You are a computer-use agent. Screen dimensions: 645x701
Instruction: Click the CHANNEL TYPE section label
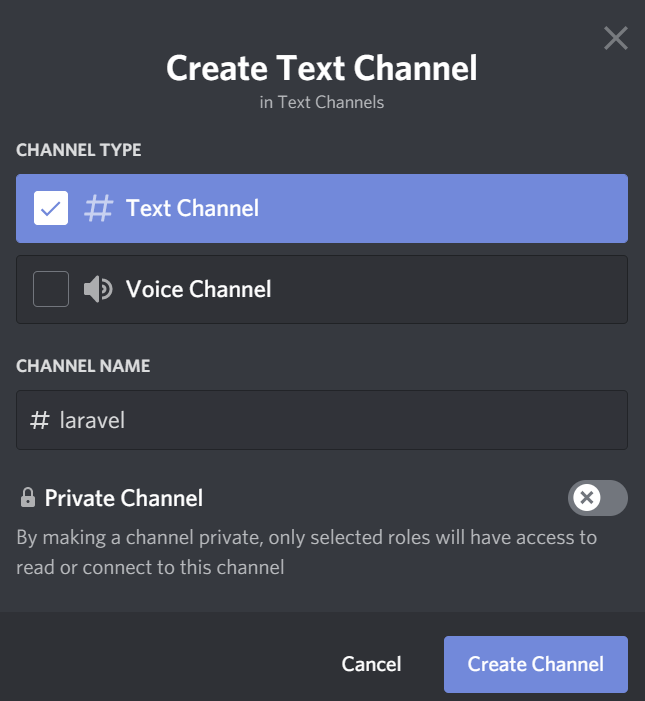click(79, 150)
